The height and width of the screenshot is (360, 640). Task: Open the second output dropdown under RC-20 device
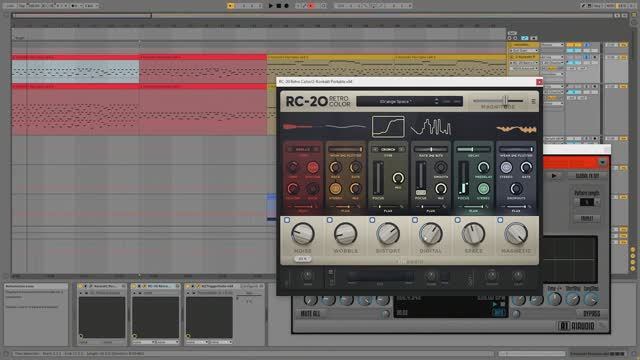(167, 342)
